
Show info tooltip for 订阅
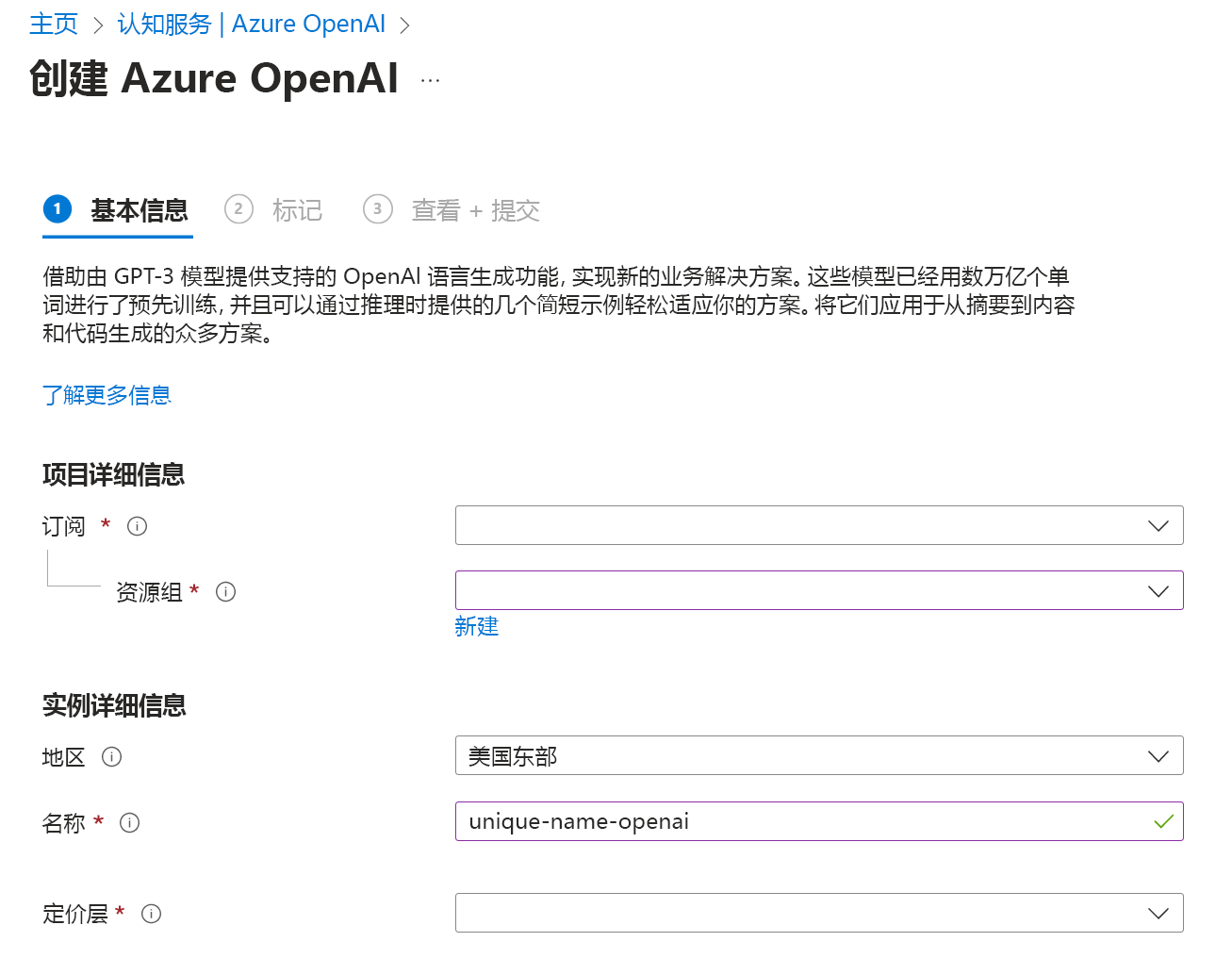137,526
